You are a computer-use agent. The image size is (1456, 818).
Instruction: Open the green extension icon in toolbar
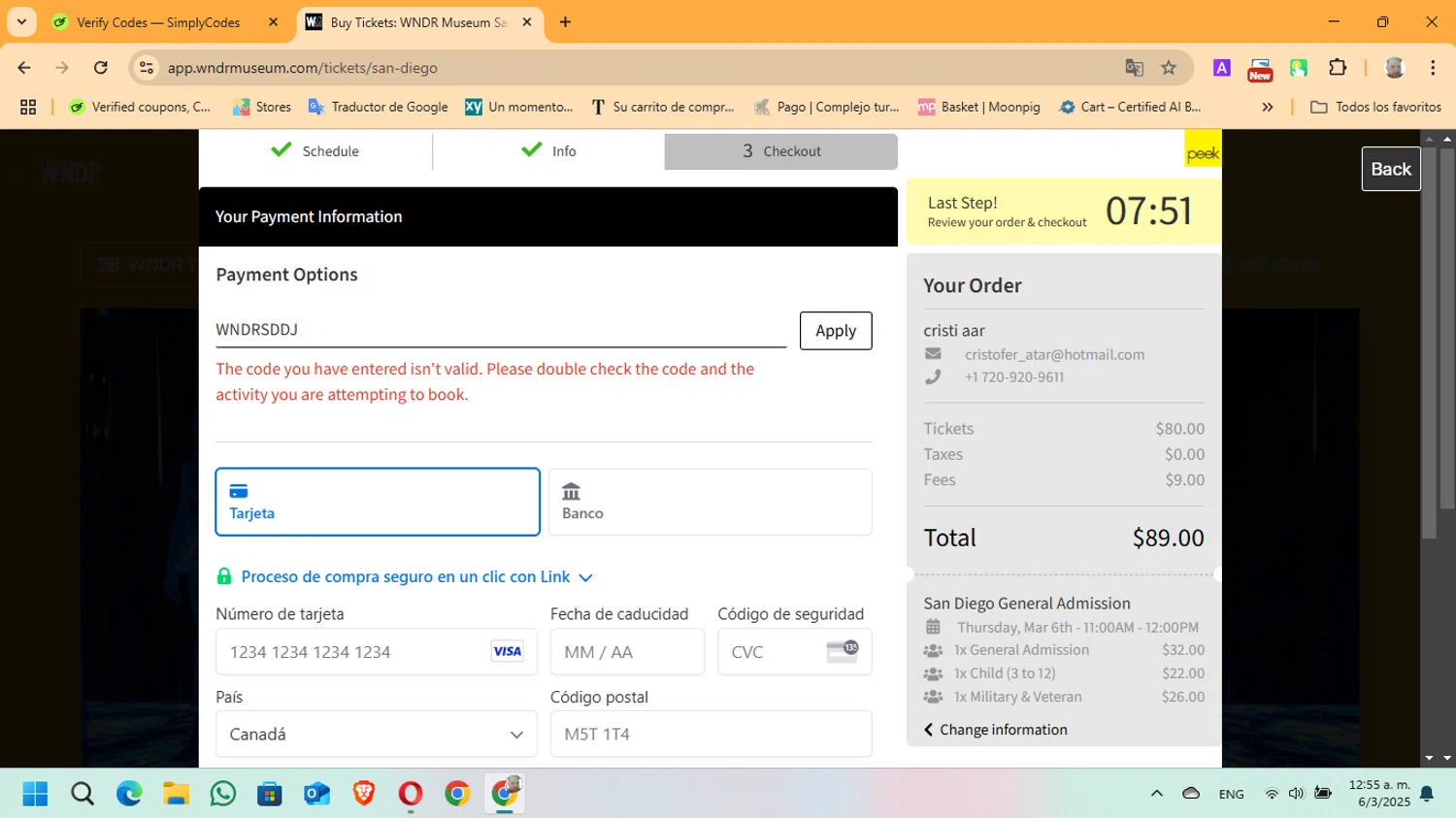point(1299,68)
